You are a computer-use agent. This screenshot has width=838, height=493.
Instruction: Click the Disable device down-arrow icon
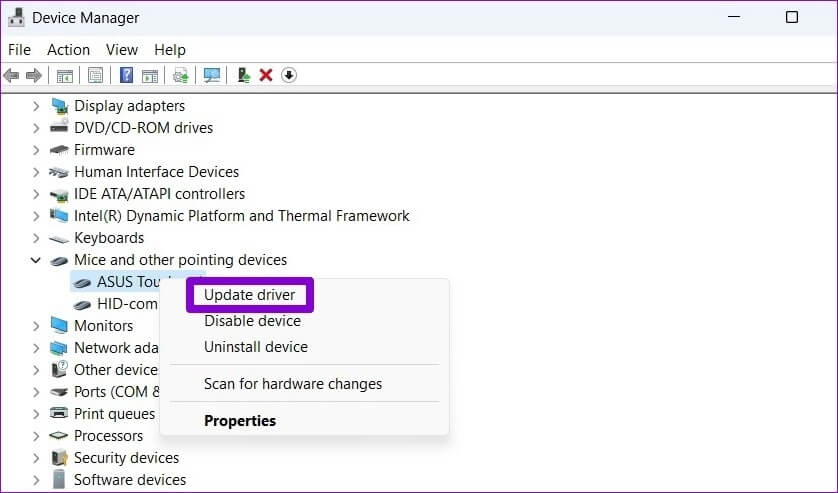289,75
